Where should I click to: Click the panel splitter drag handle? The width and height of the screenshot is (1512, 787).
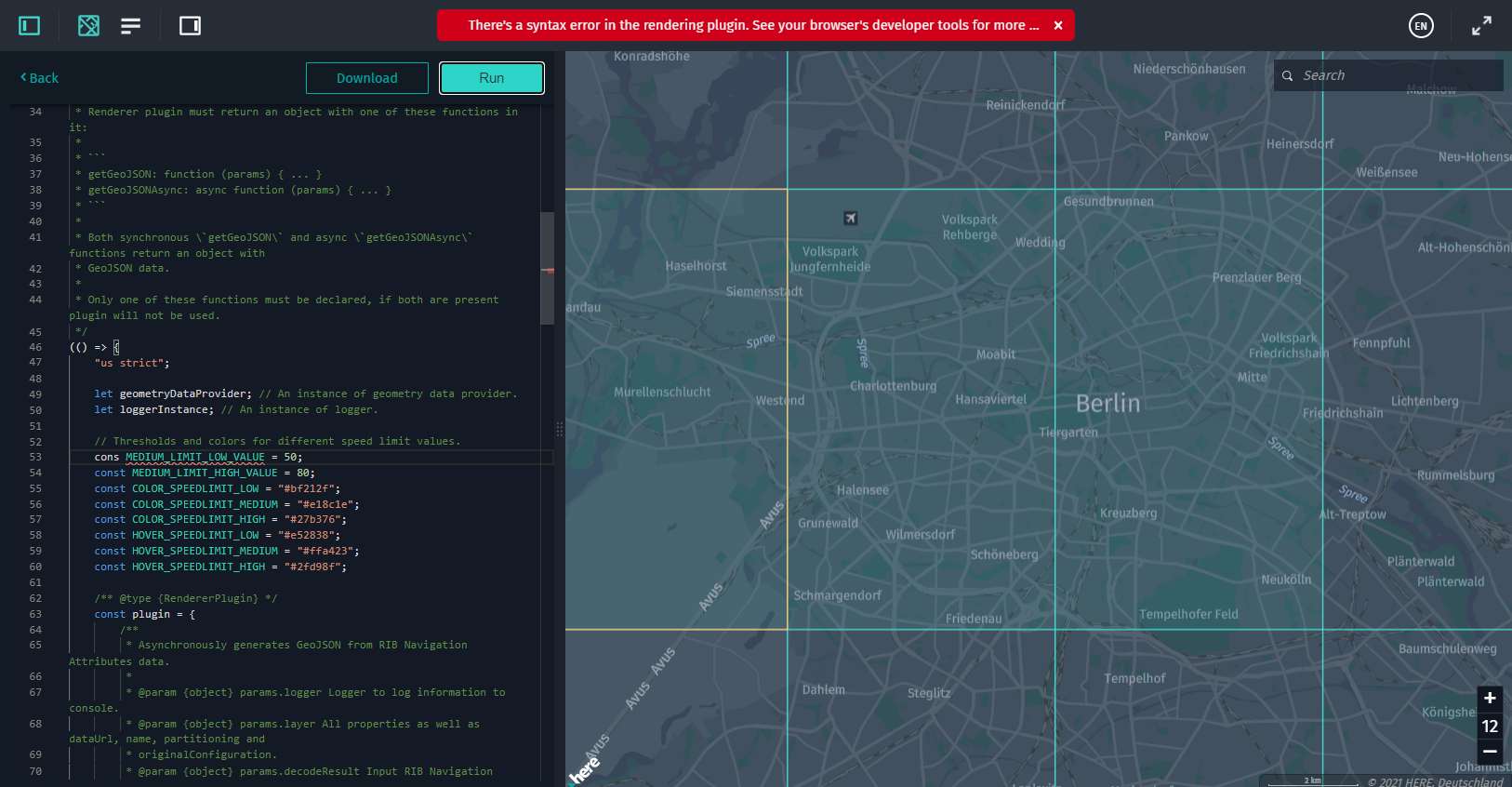pos(560,429)
